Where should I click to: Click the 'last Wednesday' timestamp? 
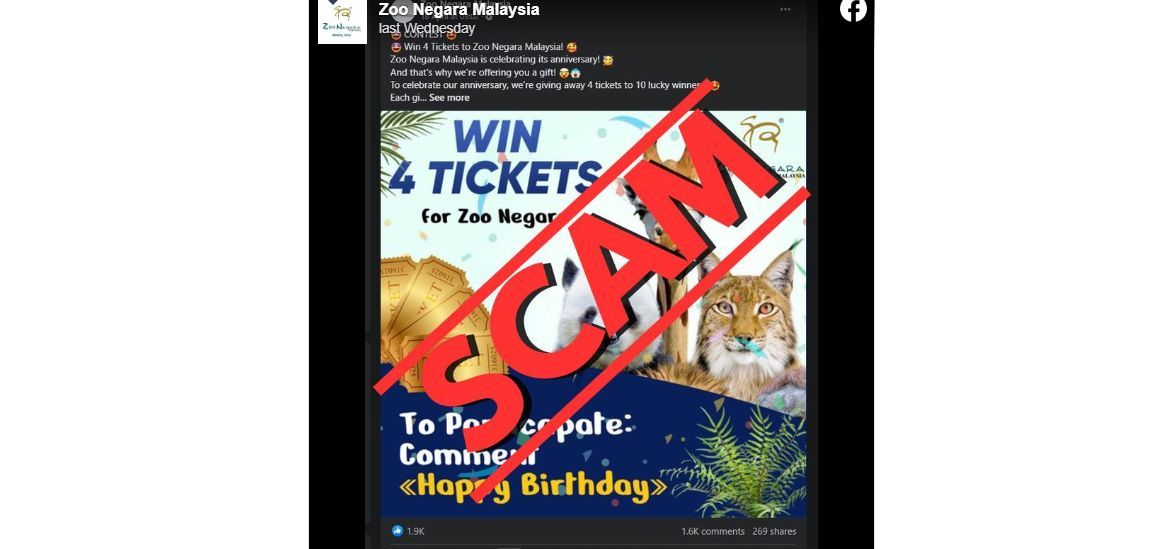426,28
